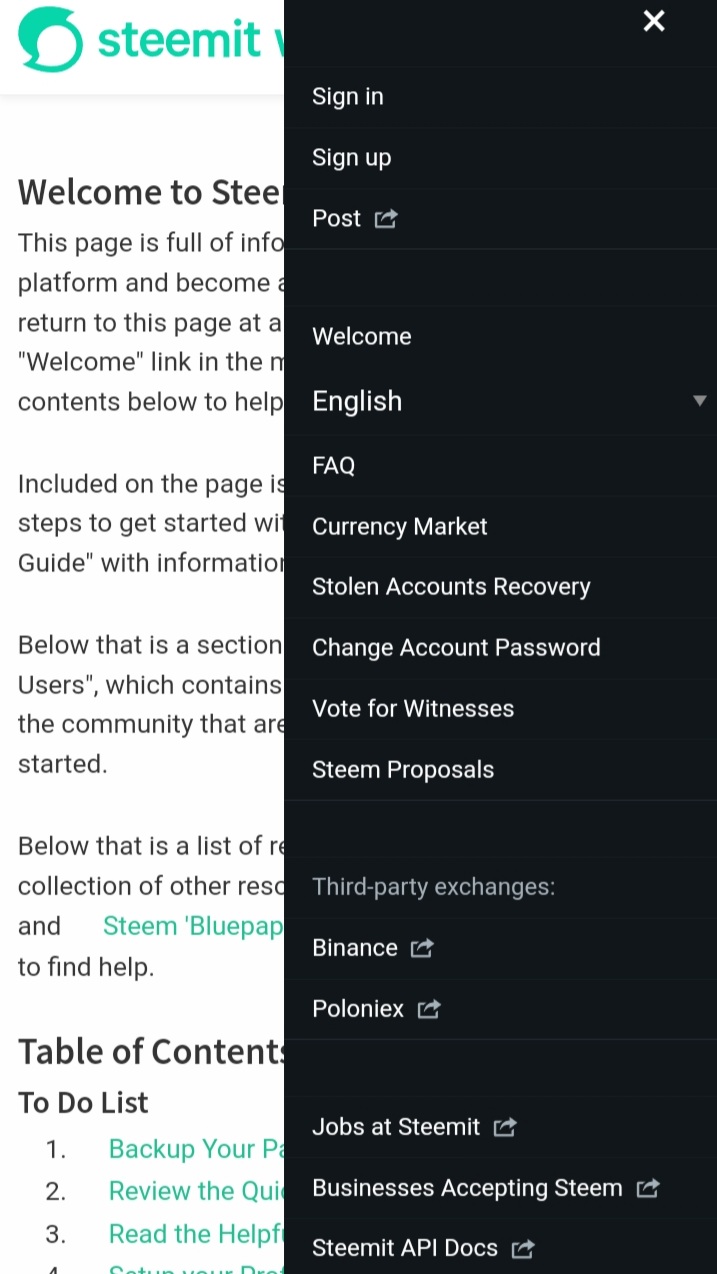Close the side menu with X icon
Image resolution: width=717 pixels, height=1274 pixels.
(x=654, y=21)
